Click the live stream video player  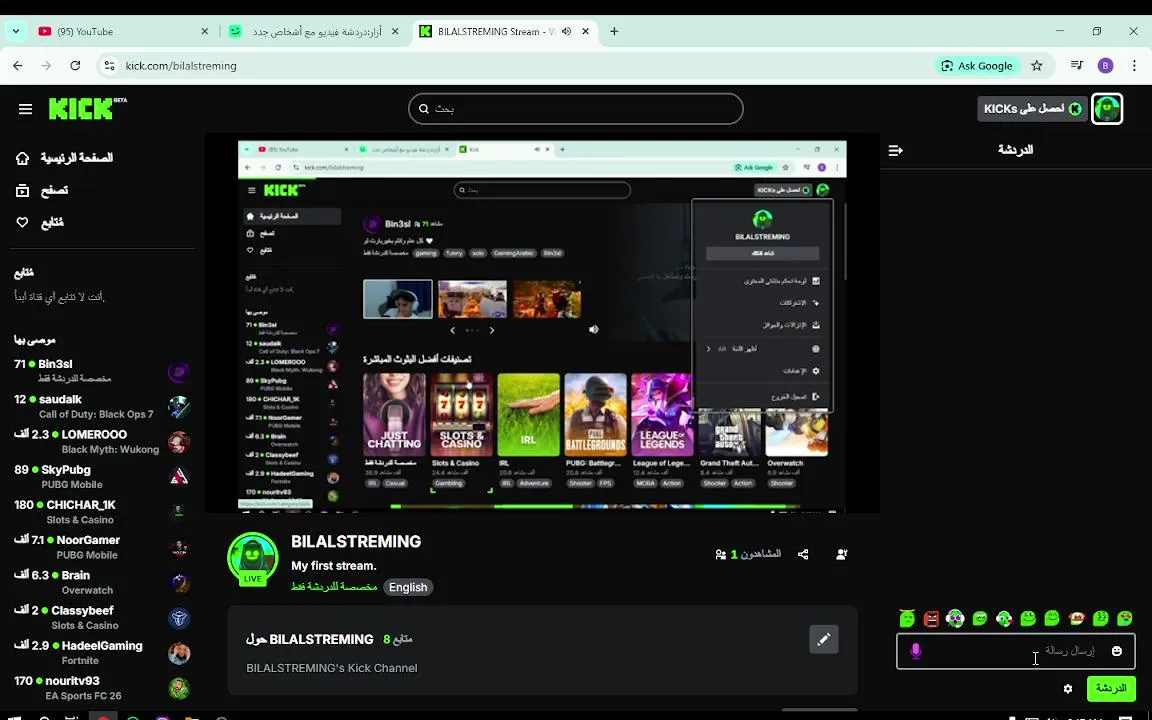(542, 323)
